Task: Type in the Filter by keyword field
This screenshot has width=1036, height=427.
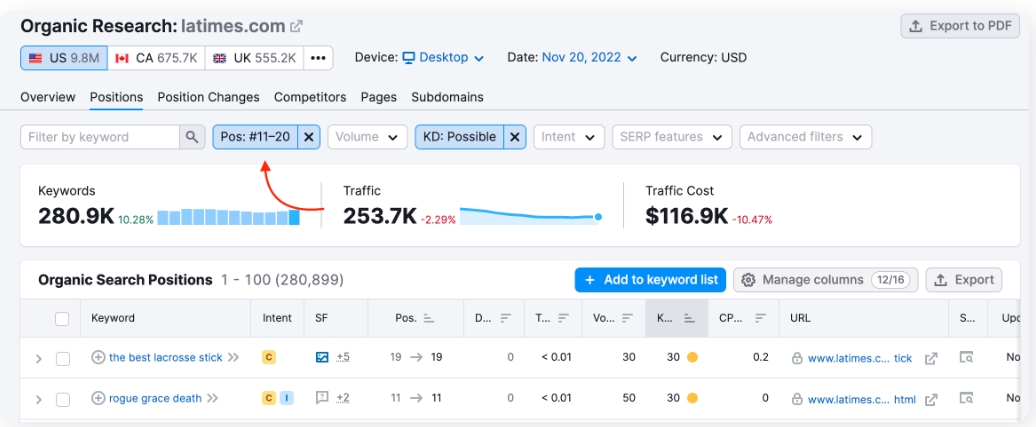Action: (x=100, y=137)
